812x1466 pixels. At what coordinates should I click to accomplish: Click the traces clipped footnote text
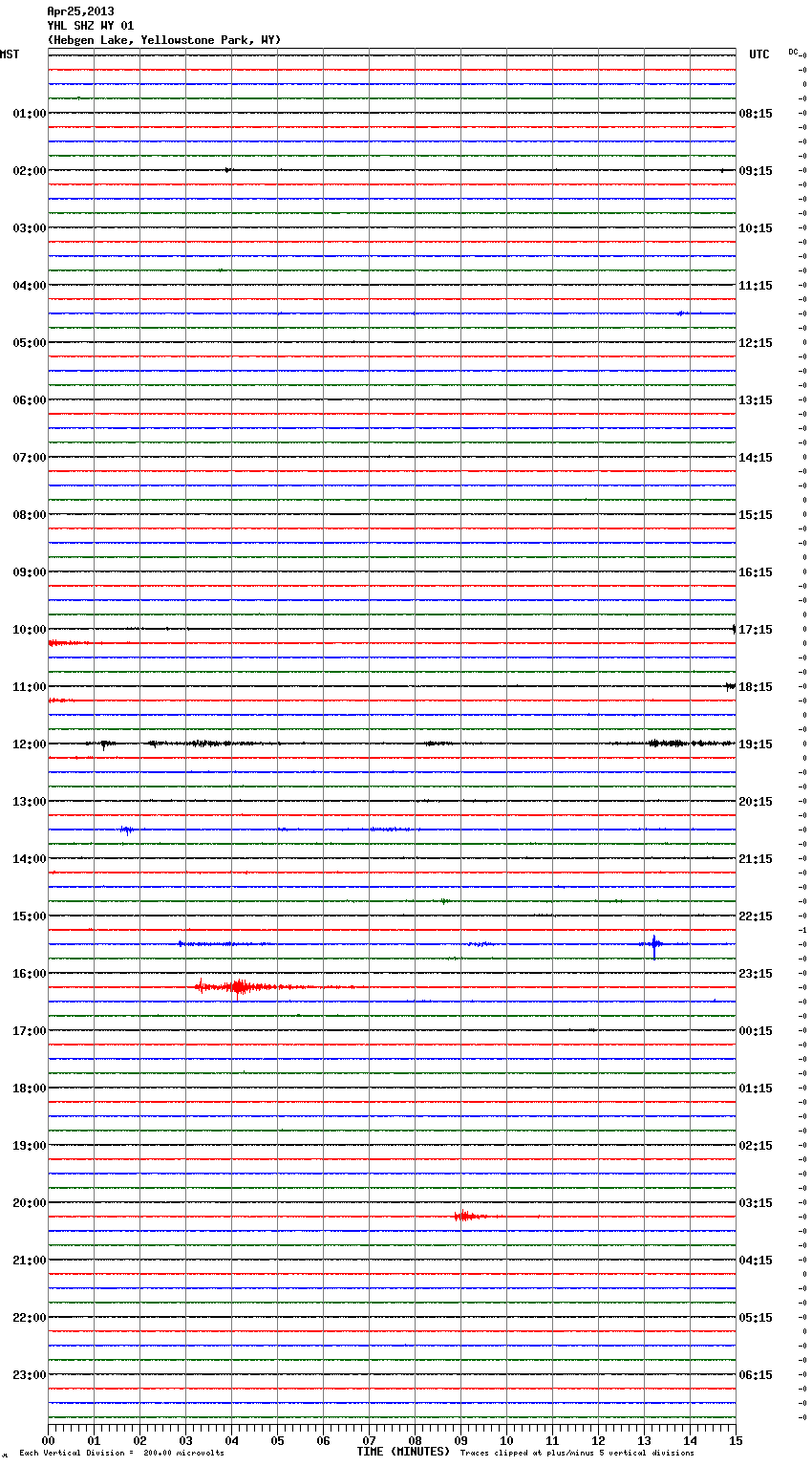pyautogui.click(x=577, y=1454)
